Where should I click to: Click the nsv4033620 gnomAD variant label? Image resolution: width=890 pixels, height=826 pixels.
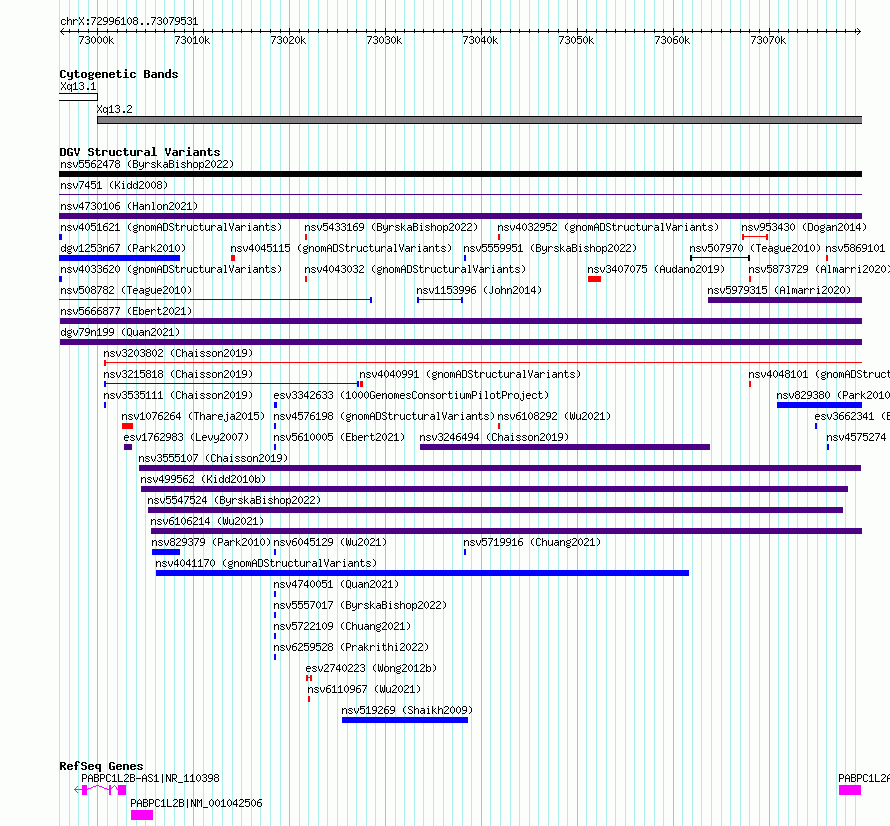tap(171, 269)
